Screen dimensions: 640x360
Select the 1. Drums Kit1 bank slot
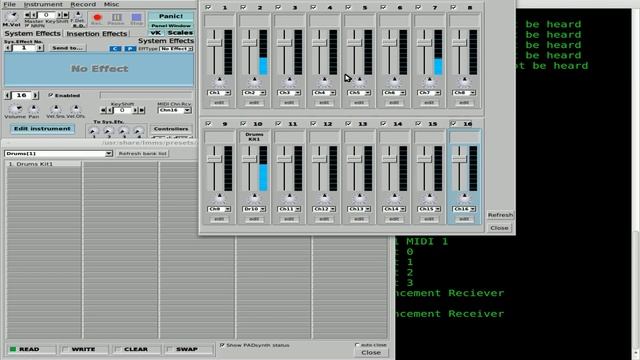click(43, 164)
